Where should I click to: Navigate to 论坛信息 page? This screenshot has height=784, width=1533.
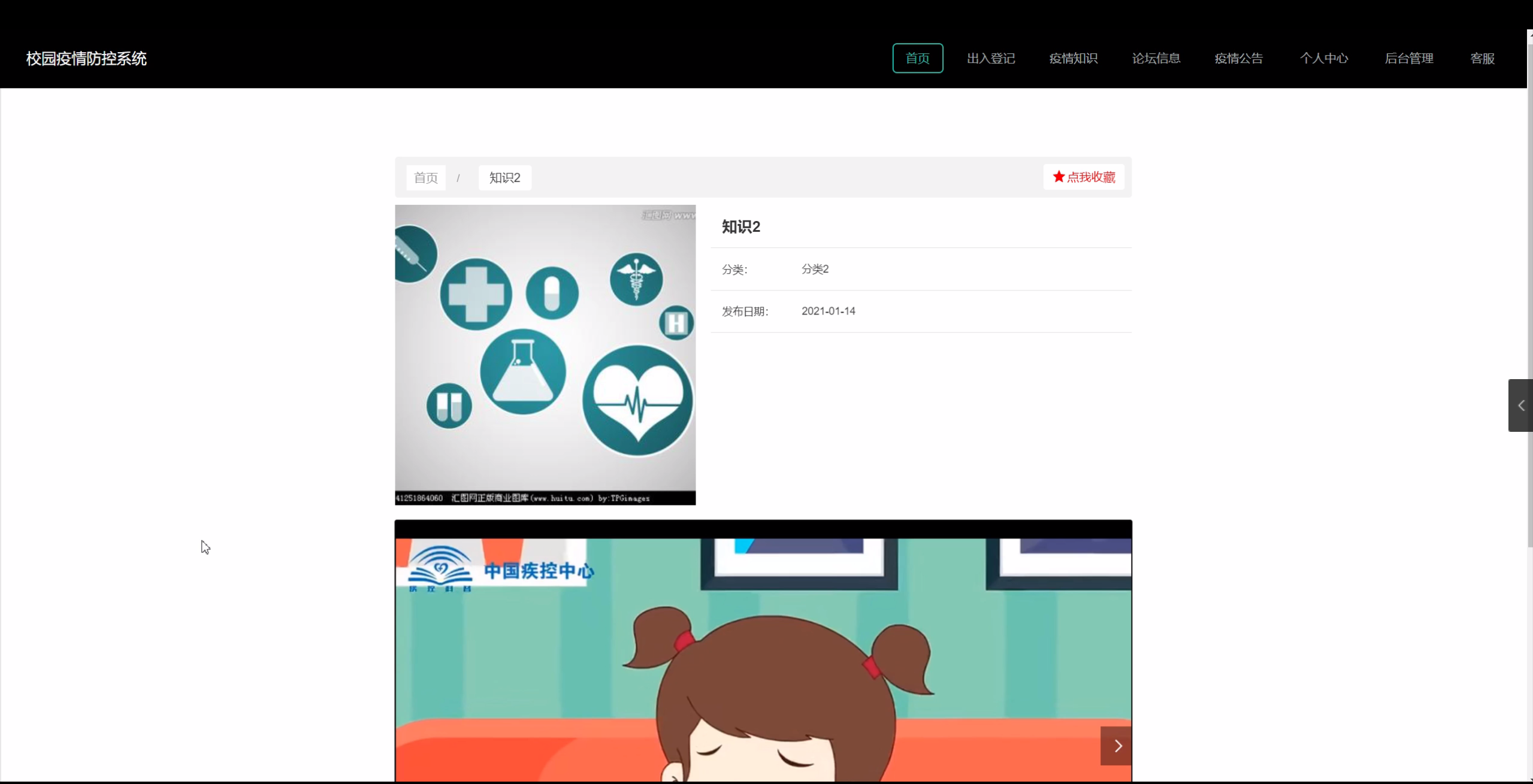click(x=1156, y=58)
